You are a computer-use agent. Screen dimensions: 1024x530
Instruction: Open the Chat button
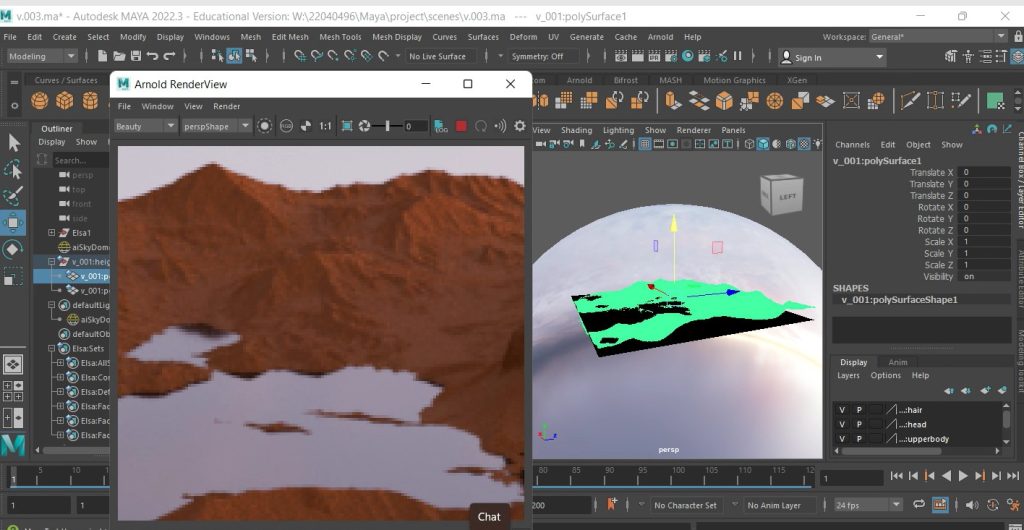[x=489, y=516]
